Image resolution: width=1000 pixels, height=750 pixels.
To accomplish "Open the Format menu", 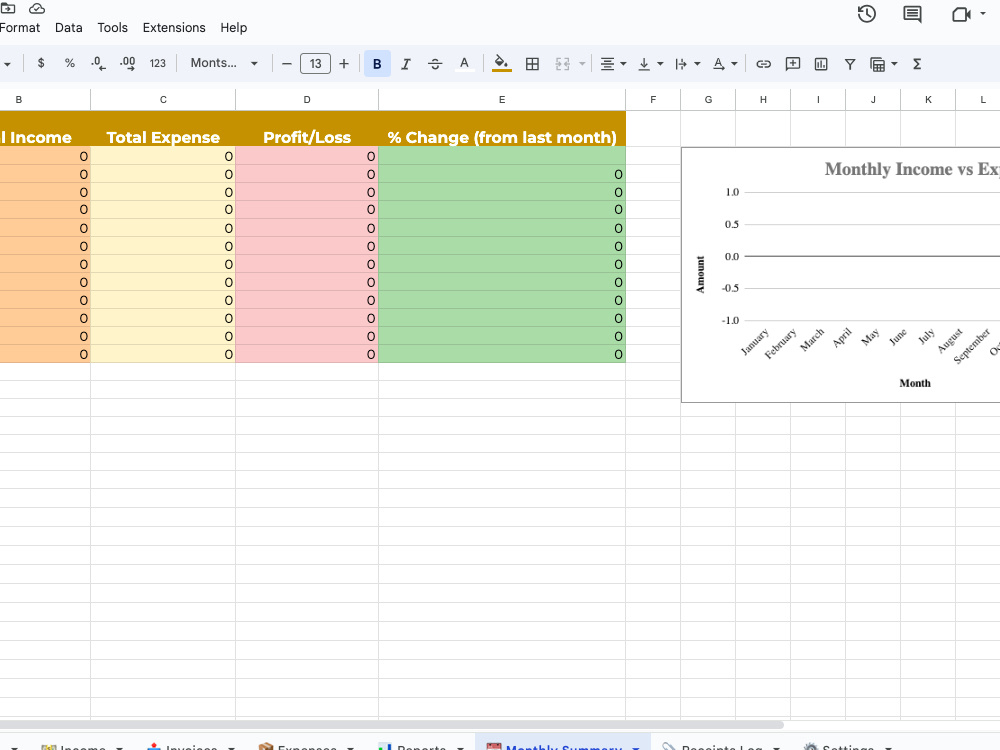I will pos(20,27).
